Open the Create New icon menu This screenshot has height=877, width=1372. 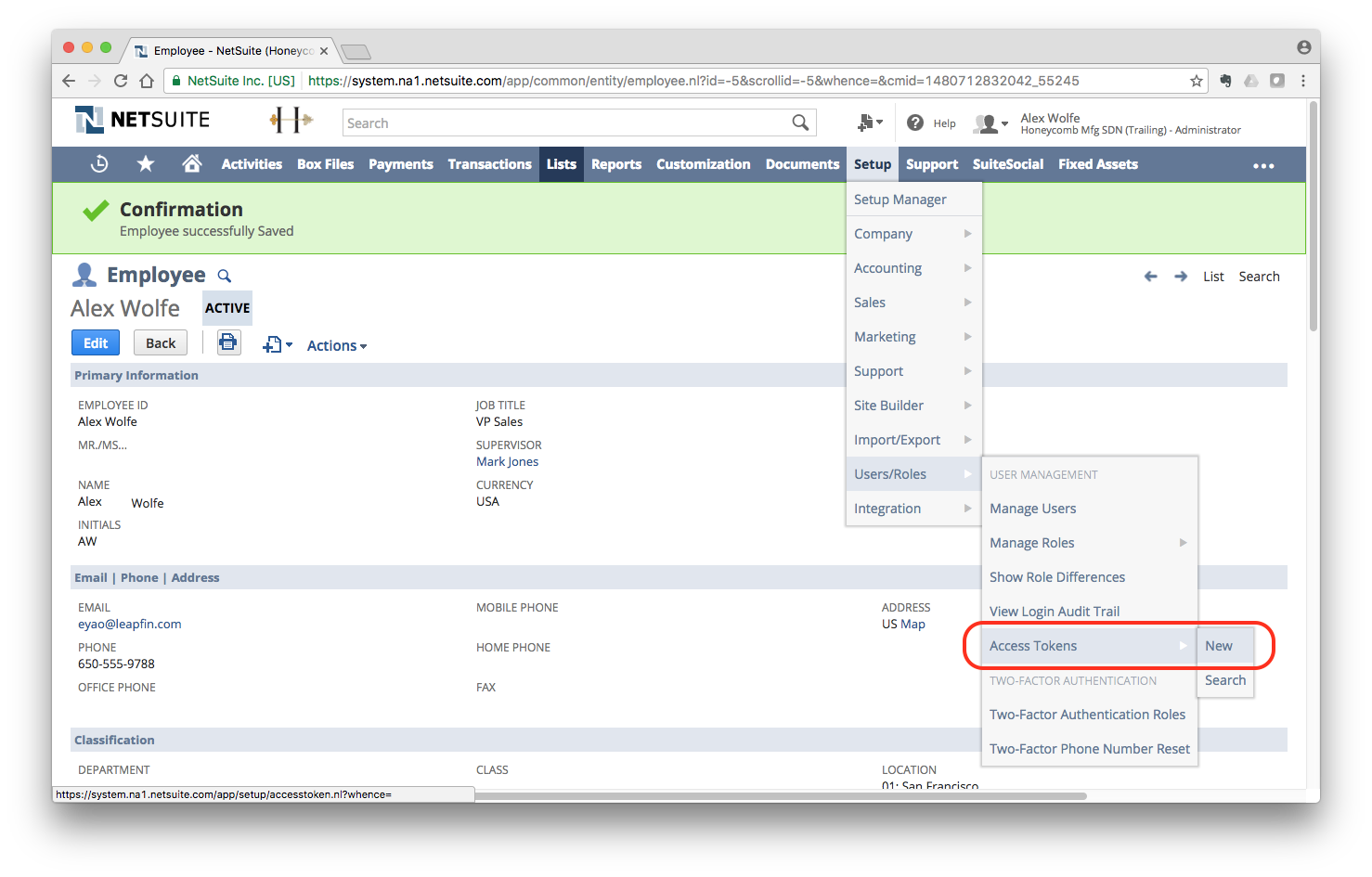coord(870,123)
